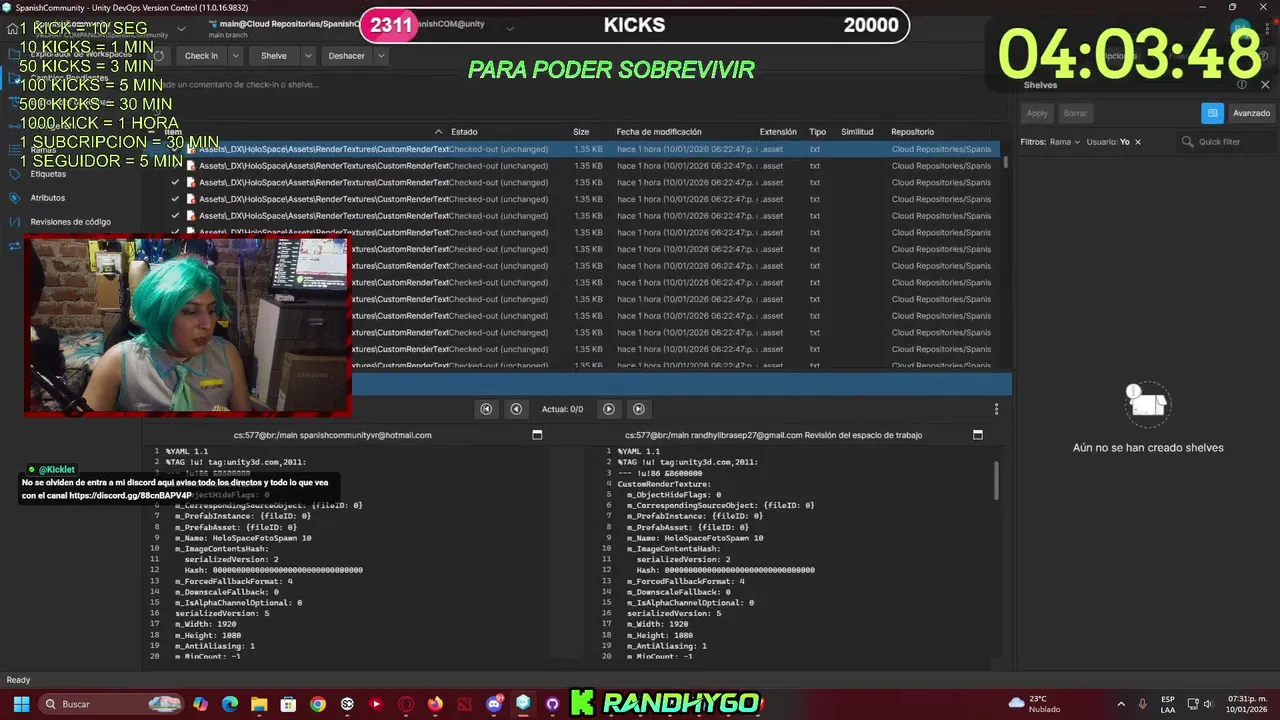
Task: Open File Explorer from the taskbar
Action: pyautogui.click(x=259, y=704)
